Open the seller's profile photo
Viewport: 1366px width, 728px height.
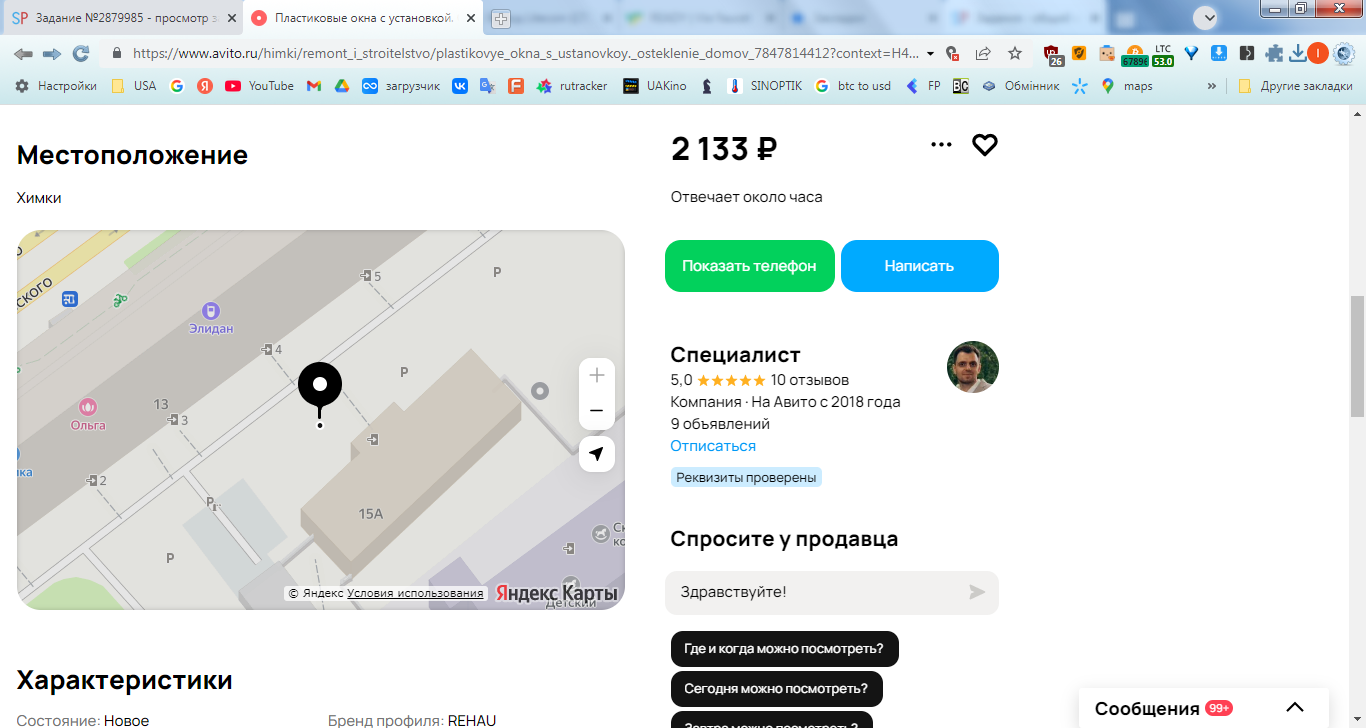click(973, 367)
